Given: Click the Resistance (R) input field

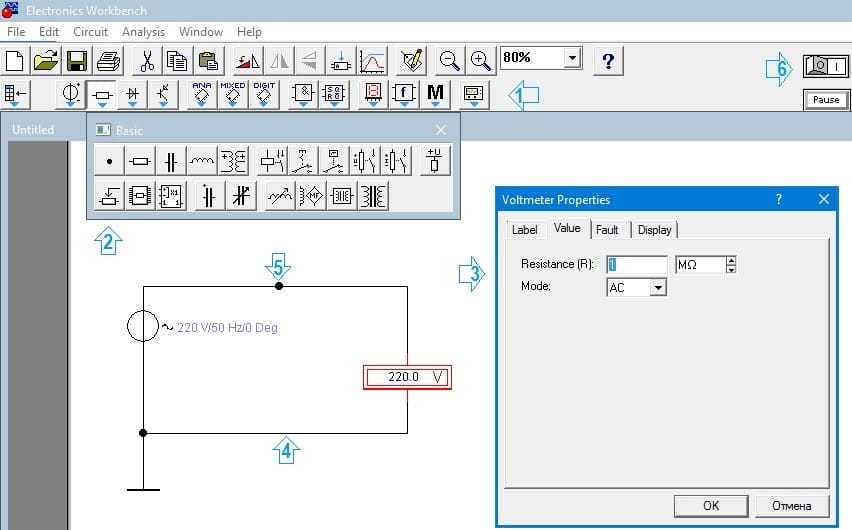Looking at the screenshot, I should point(636,265).
